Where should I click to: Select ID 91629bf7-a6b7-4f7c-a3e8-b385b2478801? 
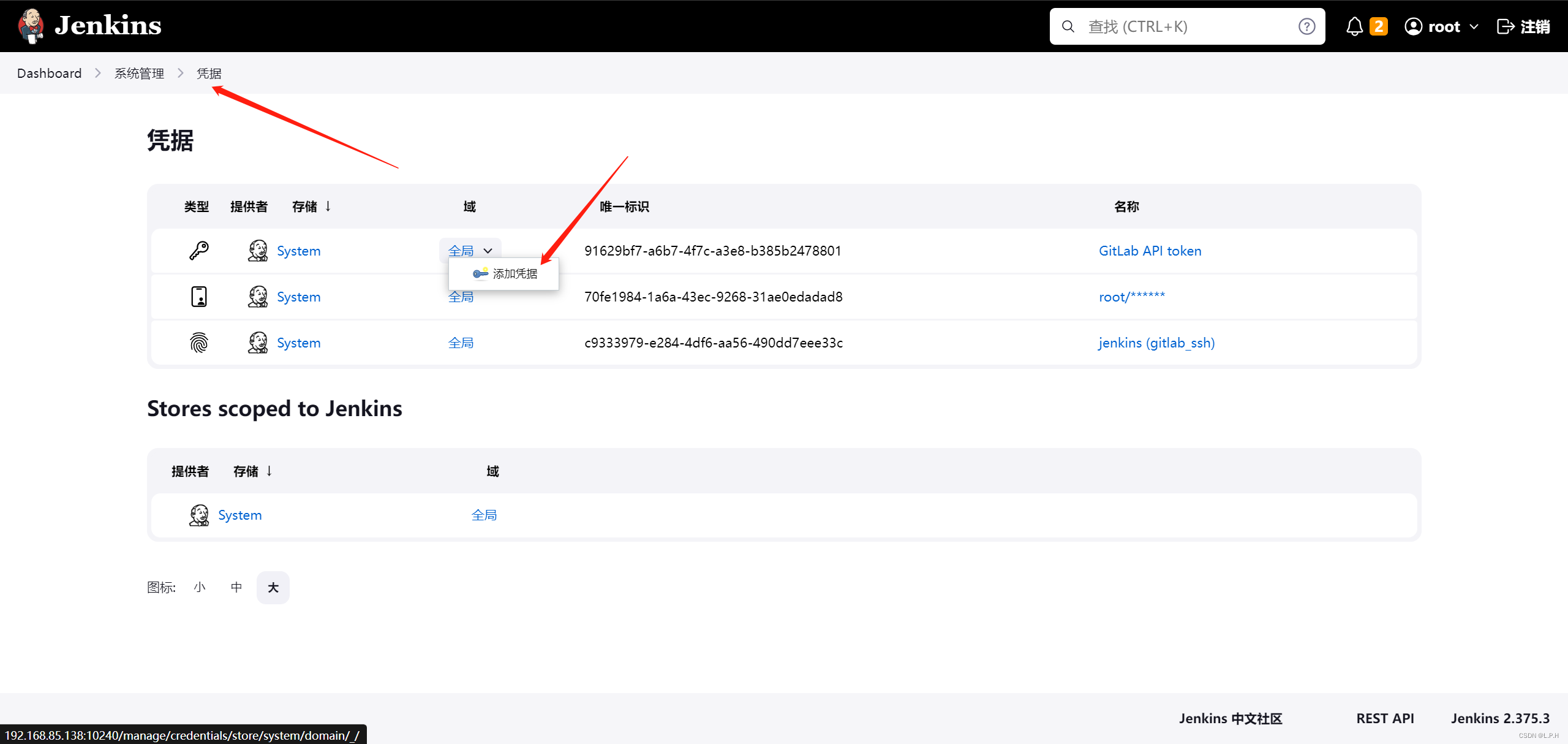(713, 251)
